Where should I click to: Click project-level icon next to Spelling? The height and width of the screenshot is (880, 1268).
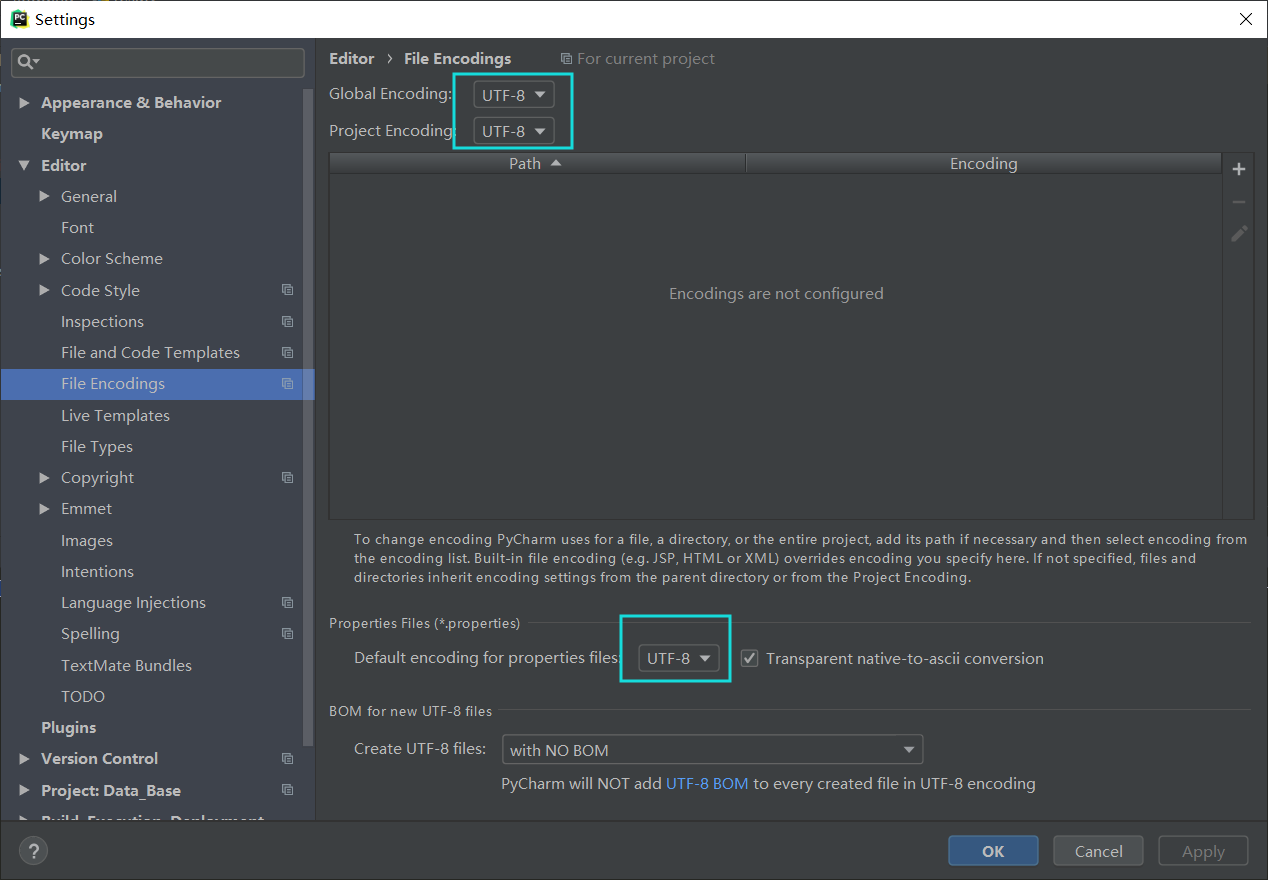[288, 633]
